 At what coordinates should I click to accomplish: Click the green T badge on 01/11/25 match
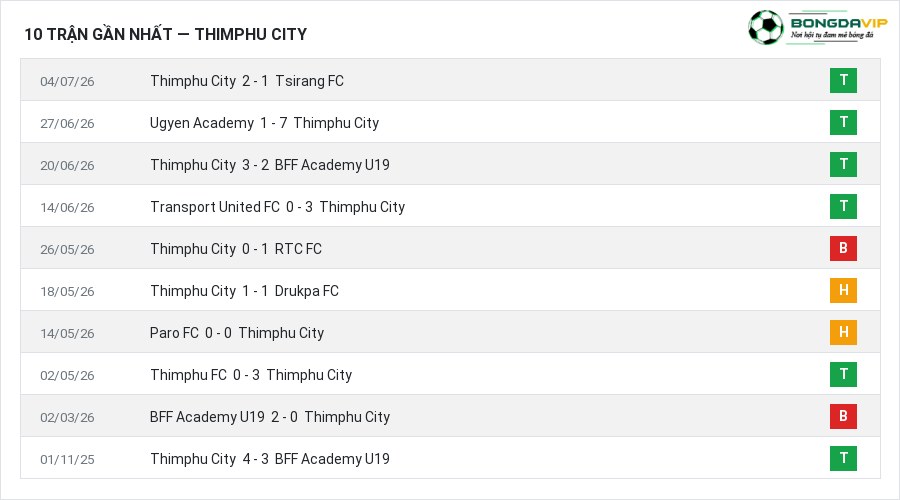[x=843, y=458]
